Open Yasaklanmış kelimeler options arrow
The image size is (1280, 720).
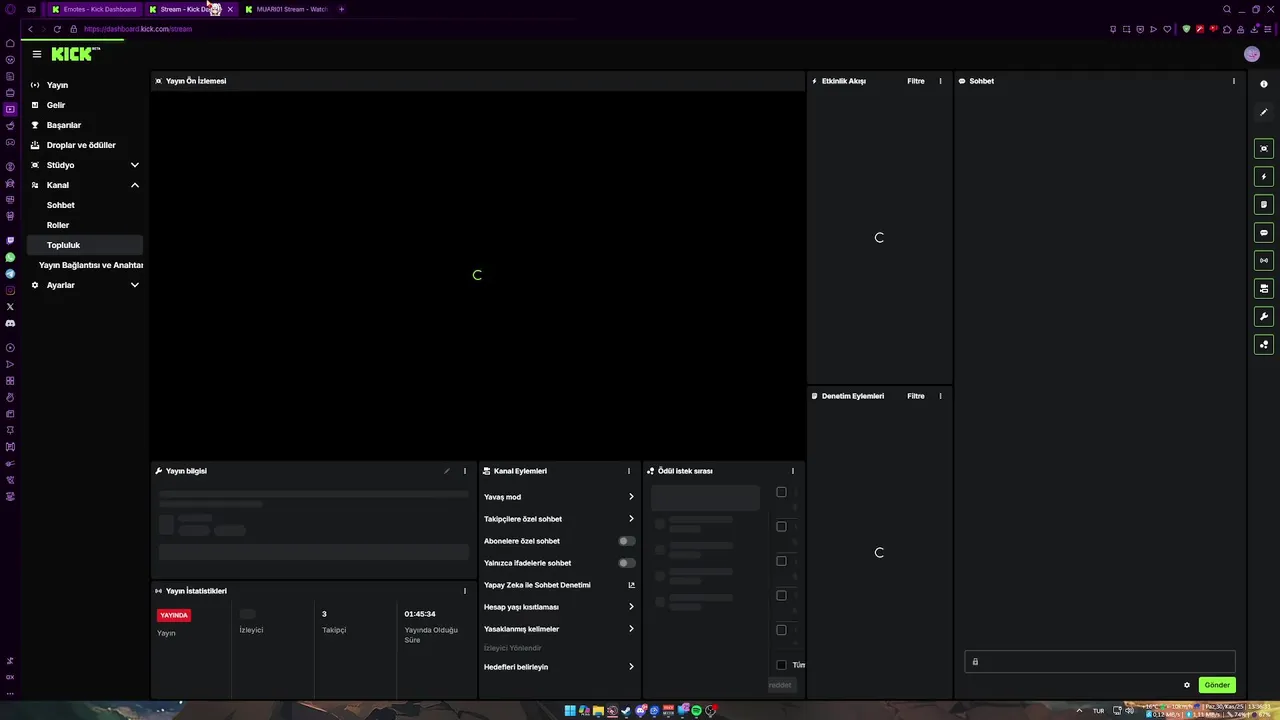click(x=631, y=629)
